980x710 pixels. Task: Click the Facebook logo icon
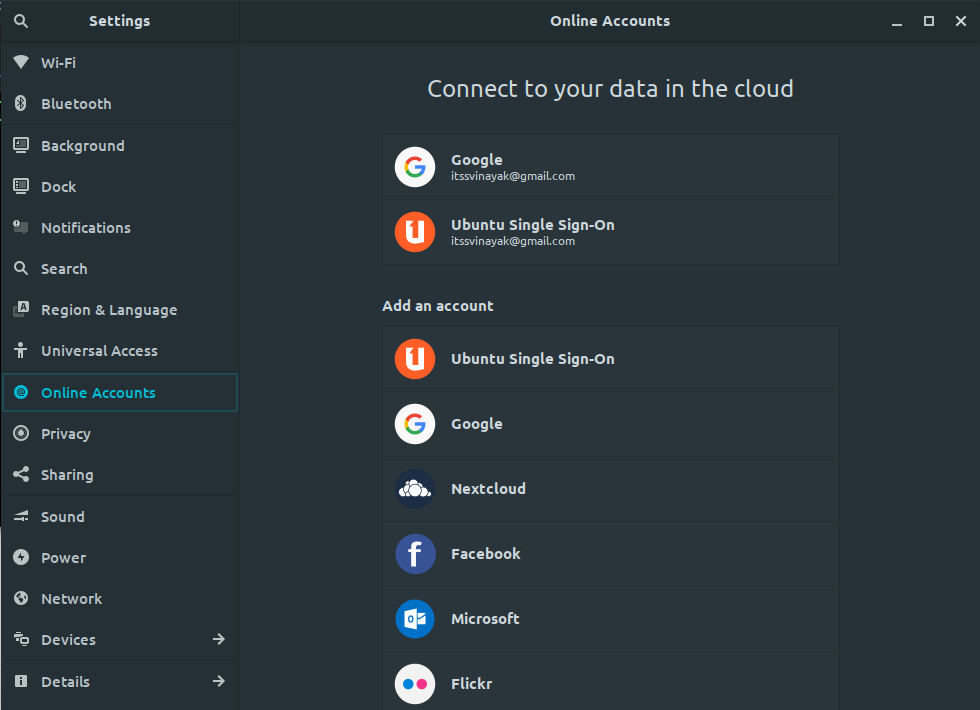[415, 554]
